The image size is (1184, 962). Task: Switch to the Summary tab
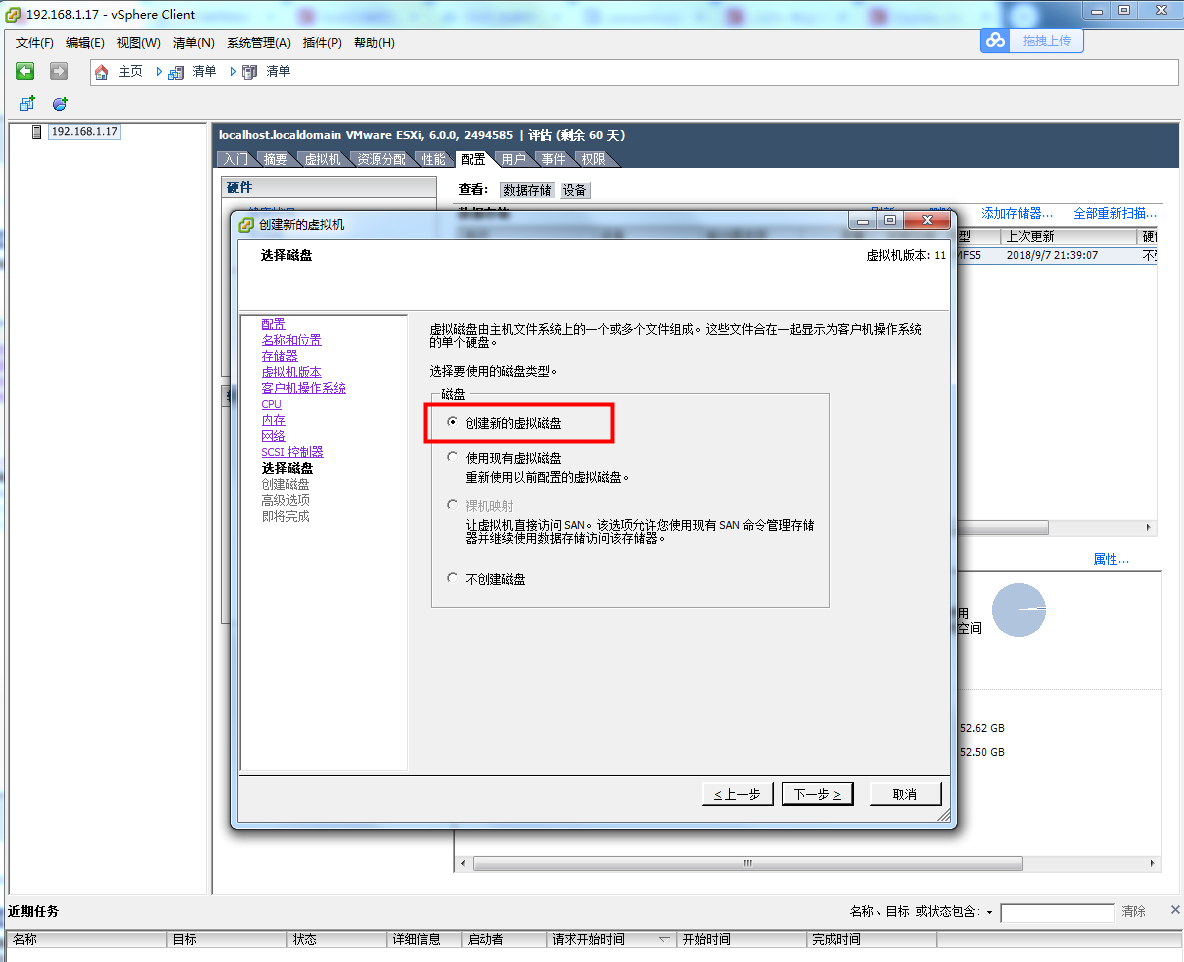click(276, 159)
